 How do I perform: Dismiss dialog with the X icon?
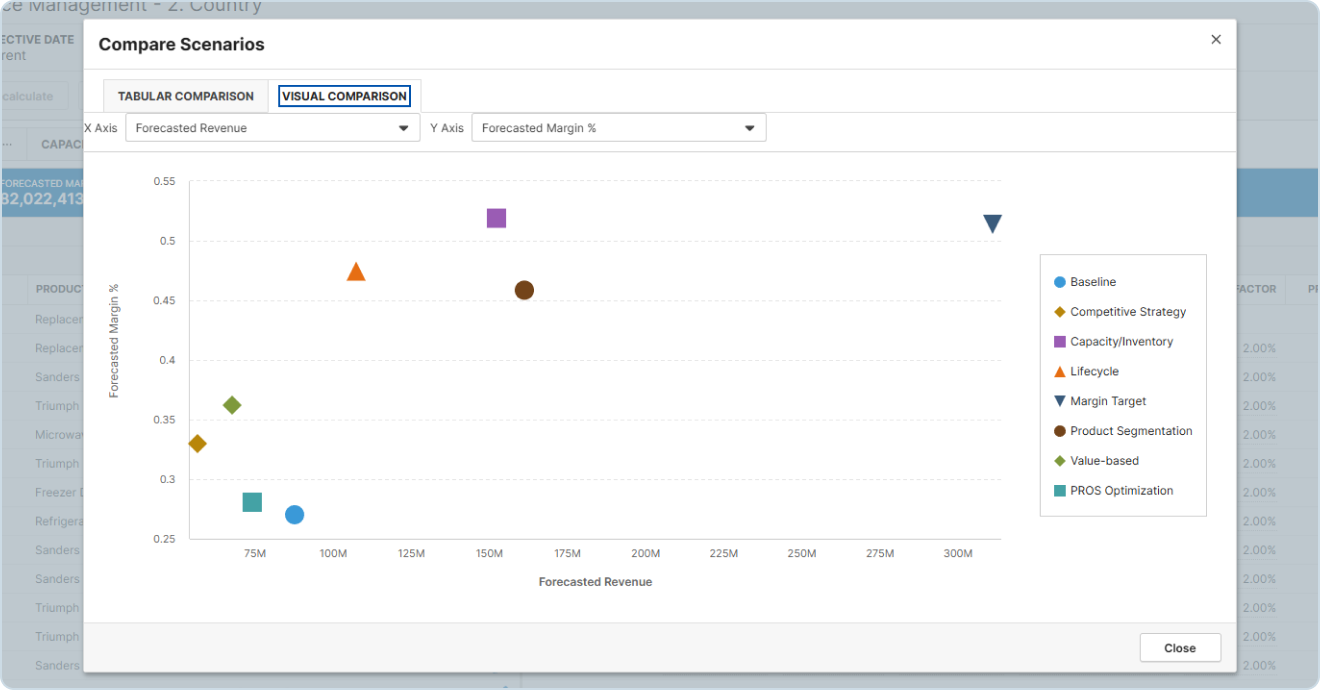pos(1216,40)
